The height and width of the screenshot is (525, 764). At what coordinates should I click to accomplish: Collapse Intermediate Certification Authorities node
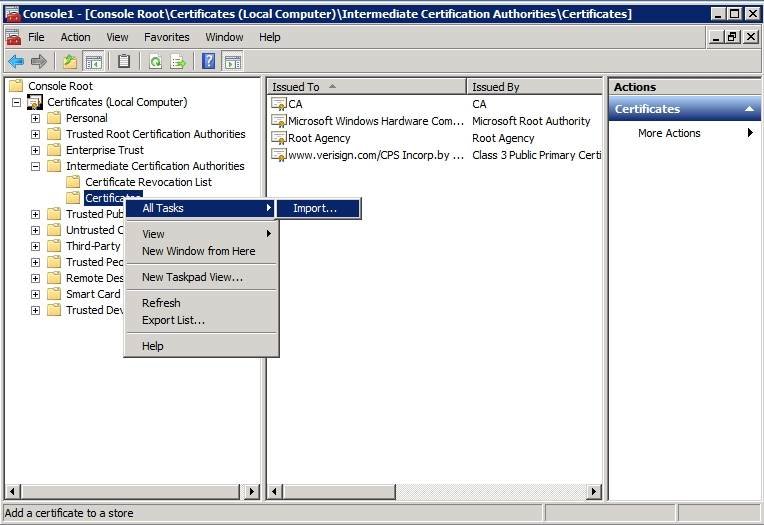point(35,167)
